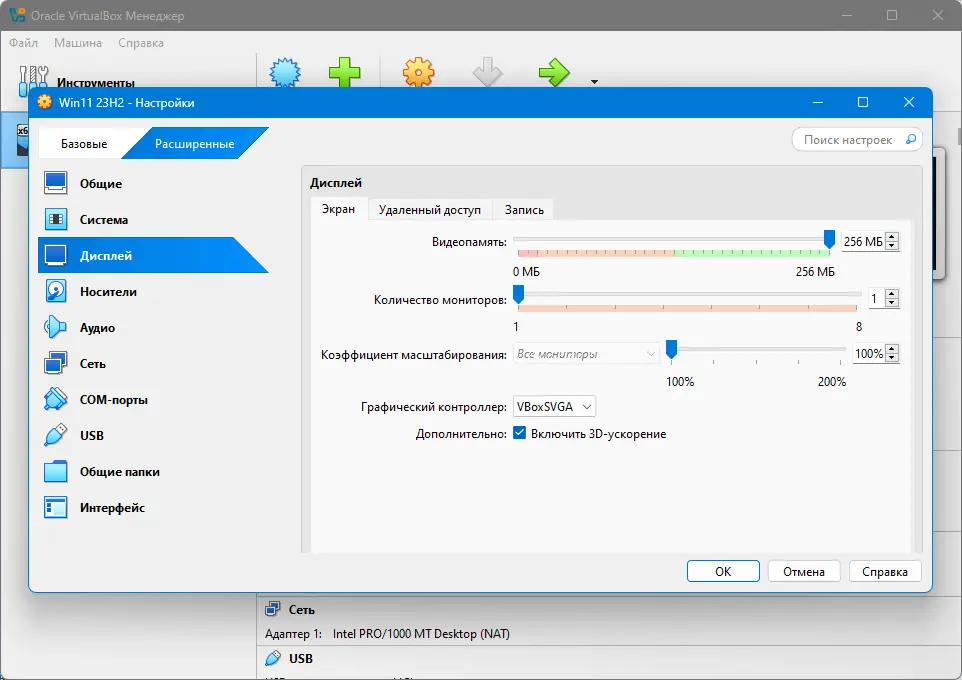The image size is (962, 680).
Task: Click the search magnifier icon in Поиск настроек
Action: click(x=911, y=139)
